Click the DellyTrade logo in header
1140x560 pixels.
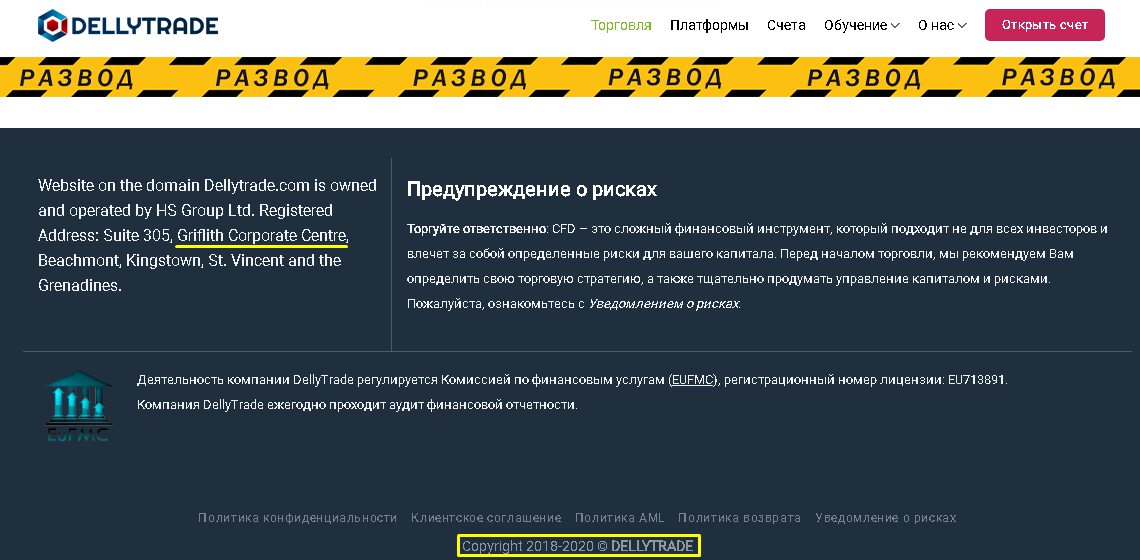click(128, 25)
